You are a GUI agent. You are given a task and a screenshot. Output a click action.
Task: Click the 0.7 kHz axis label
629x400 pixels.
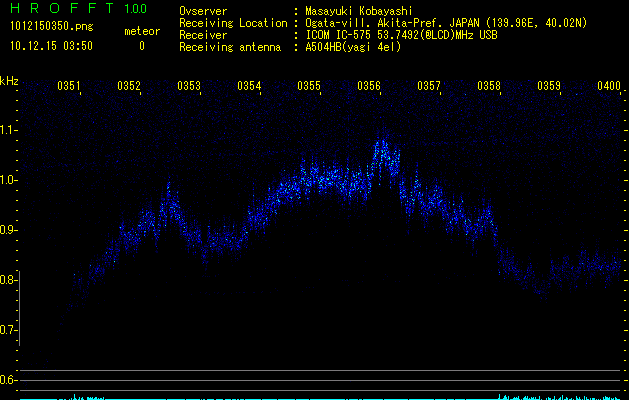point(8,330)
